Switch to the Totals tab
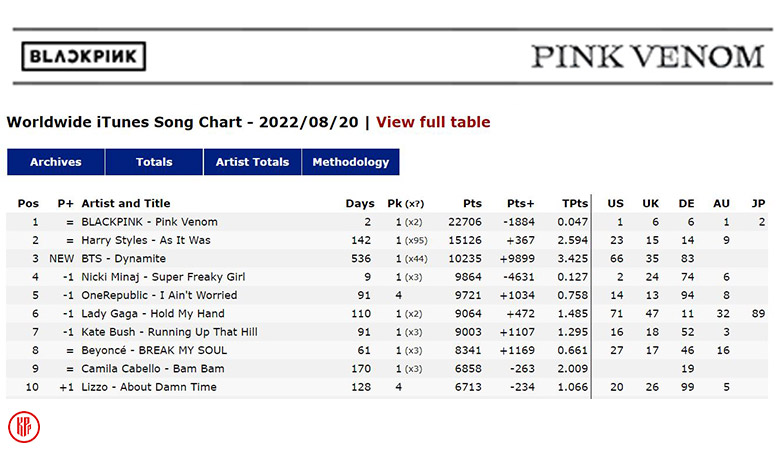Image resolution: width=784 pixels, height=450 pixels. (x=154, y=162)
